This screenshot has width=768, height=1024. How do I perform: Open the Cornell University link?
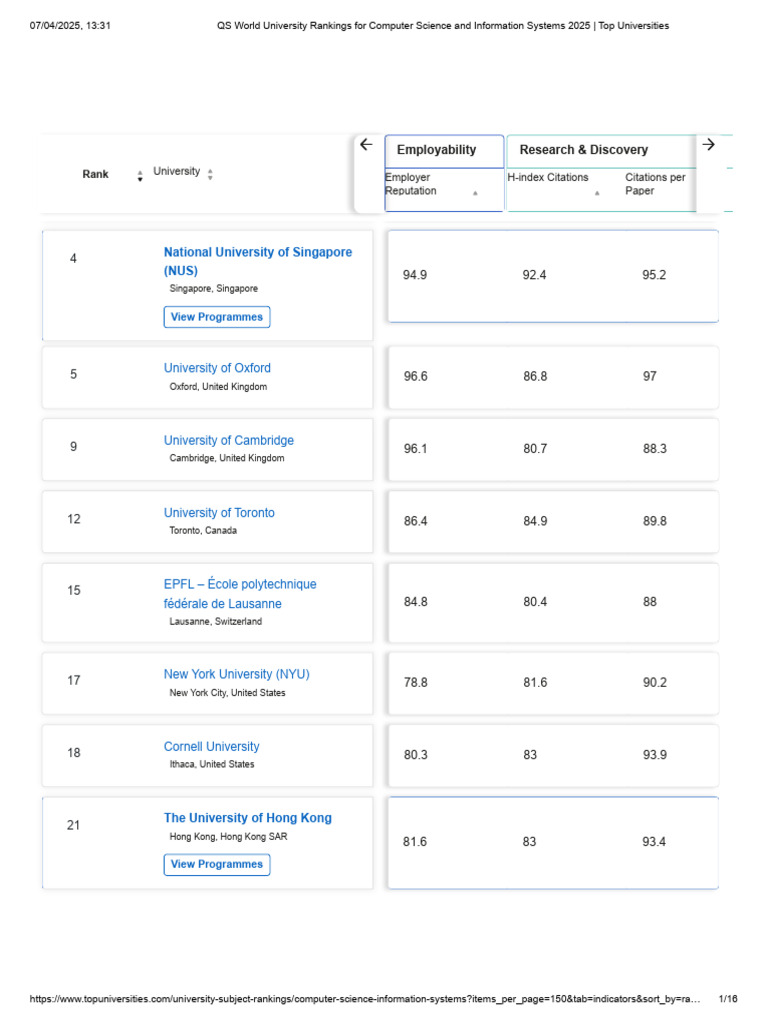pos(212,746)
